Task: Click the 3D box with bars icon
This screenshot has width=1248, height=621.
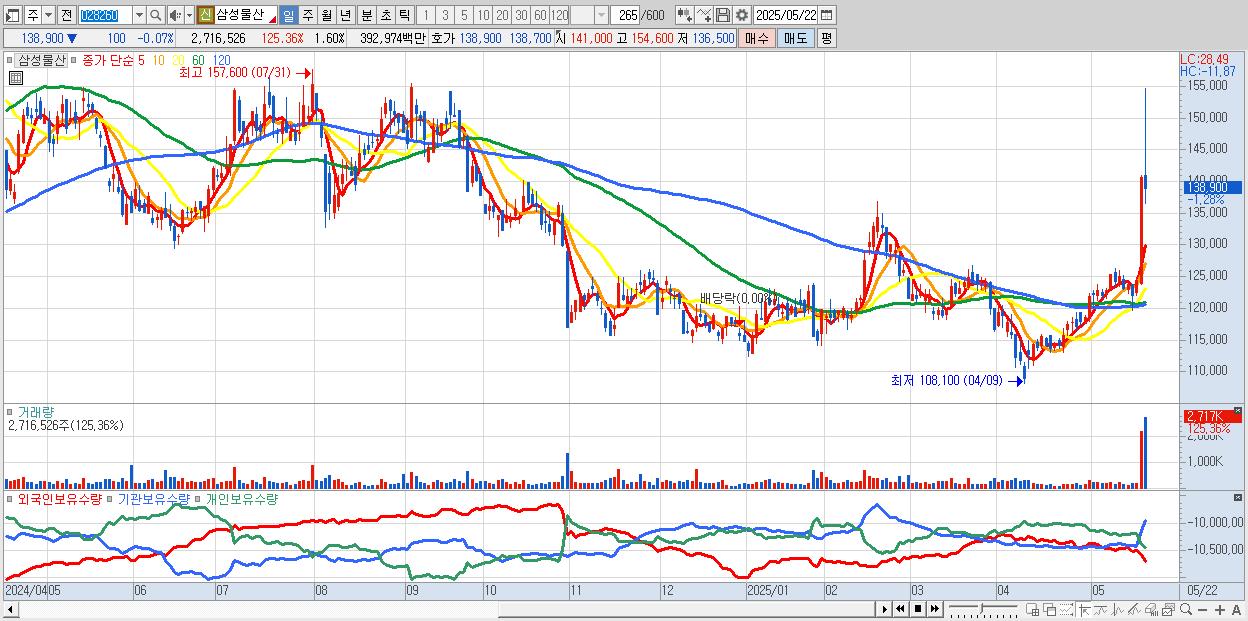Action: coord(1151,609)
